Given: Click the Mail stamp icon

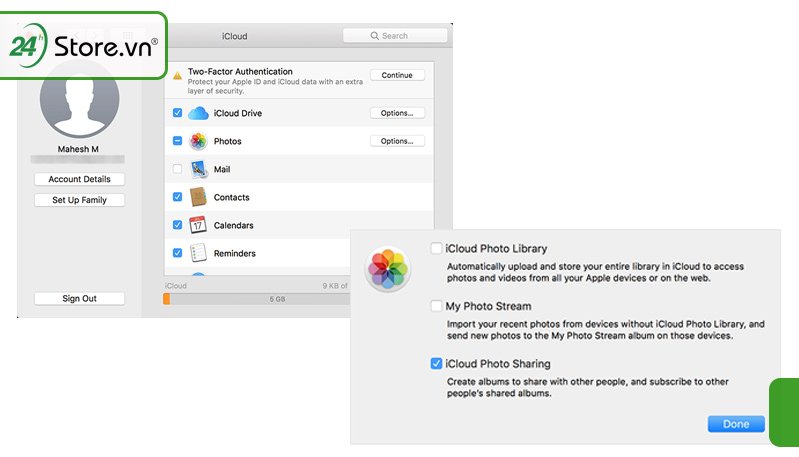Looking at the screenshot, I should tap(197, 169).
